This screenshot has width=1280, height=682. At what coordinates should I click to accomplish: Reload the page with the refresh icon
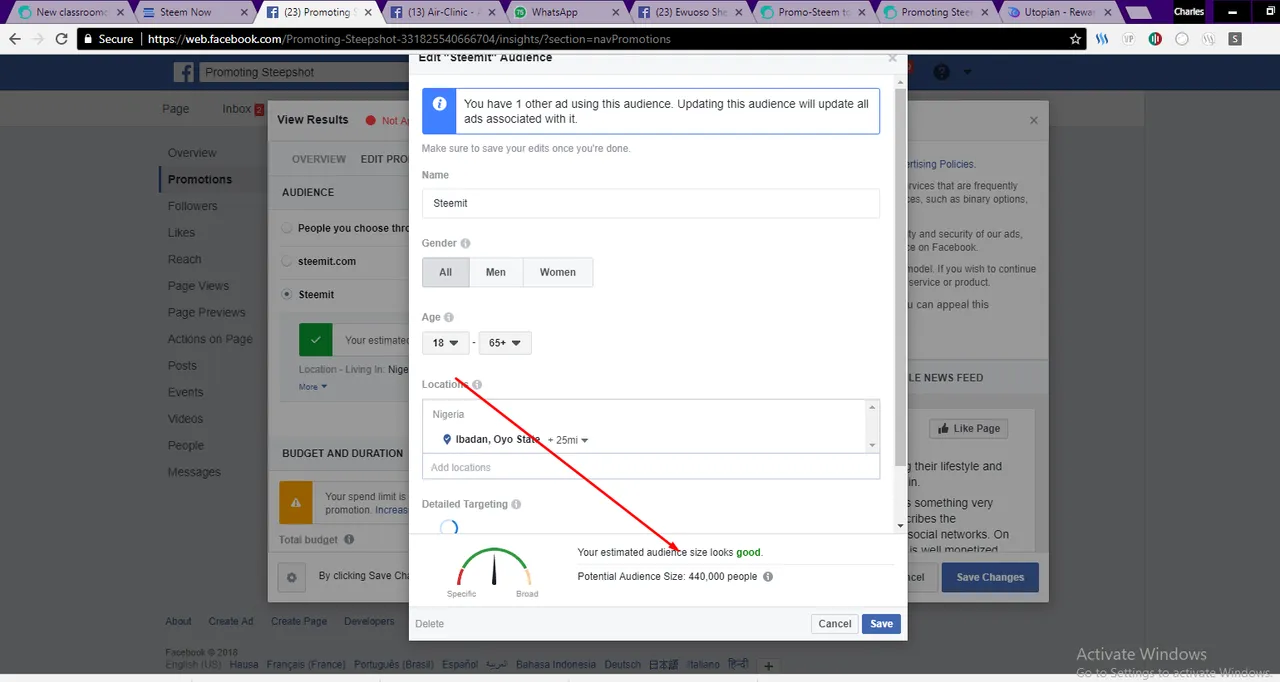(62, 39)
